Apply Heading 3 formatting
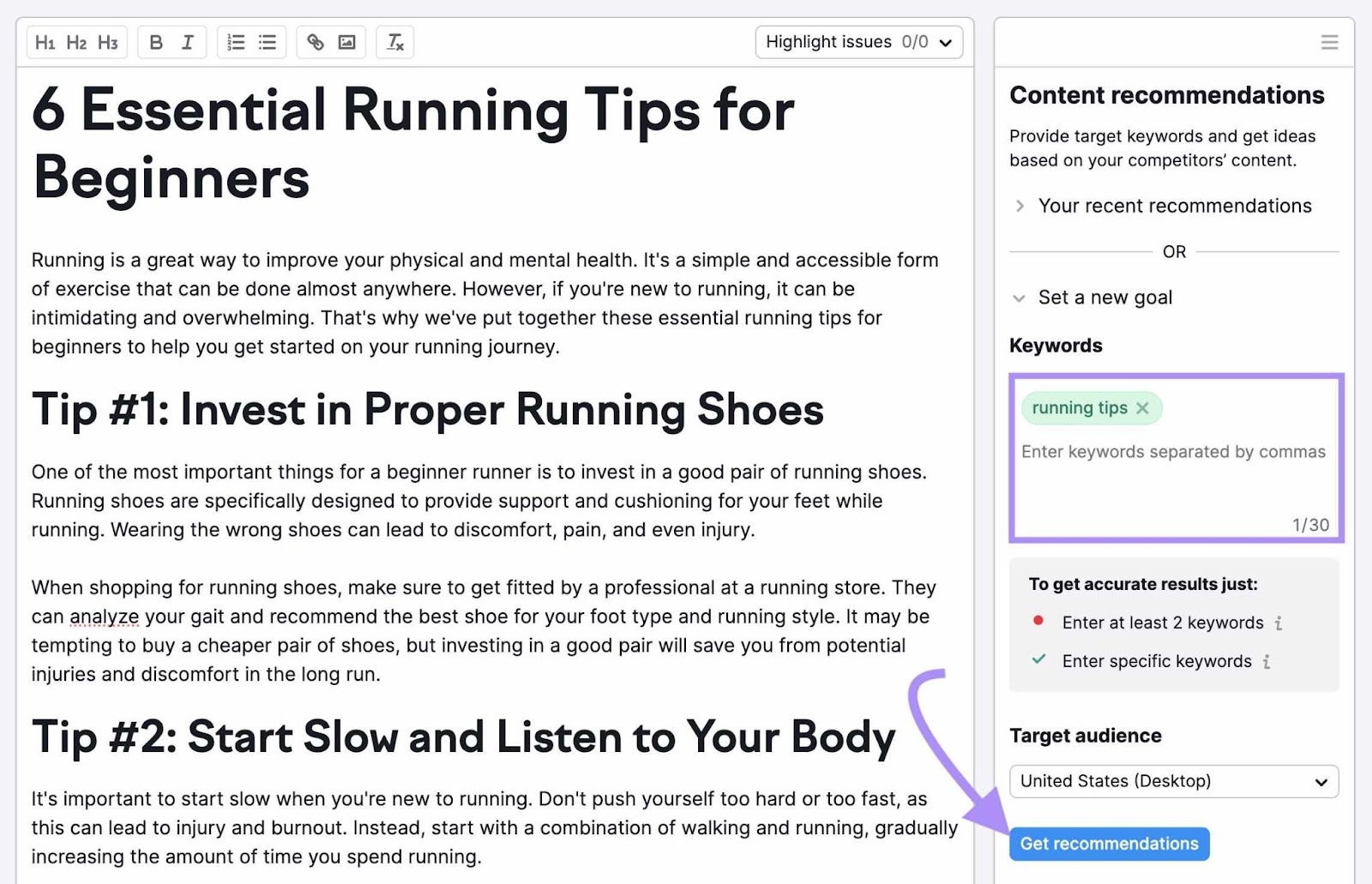Viewport: 1372px width, 884px height. pos(106,41)
